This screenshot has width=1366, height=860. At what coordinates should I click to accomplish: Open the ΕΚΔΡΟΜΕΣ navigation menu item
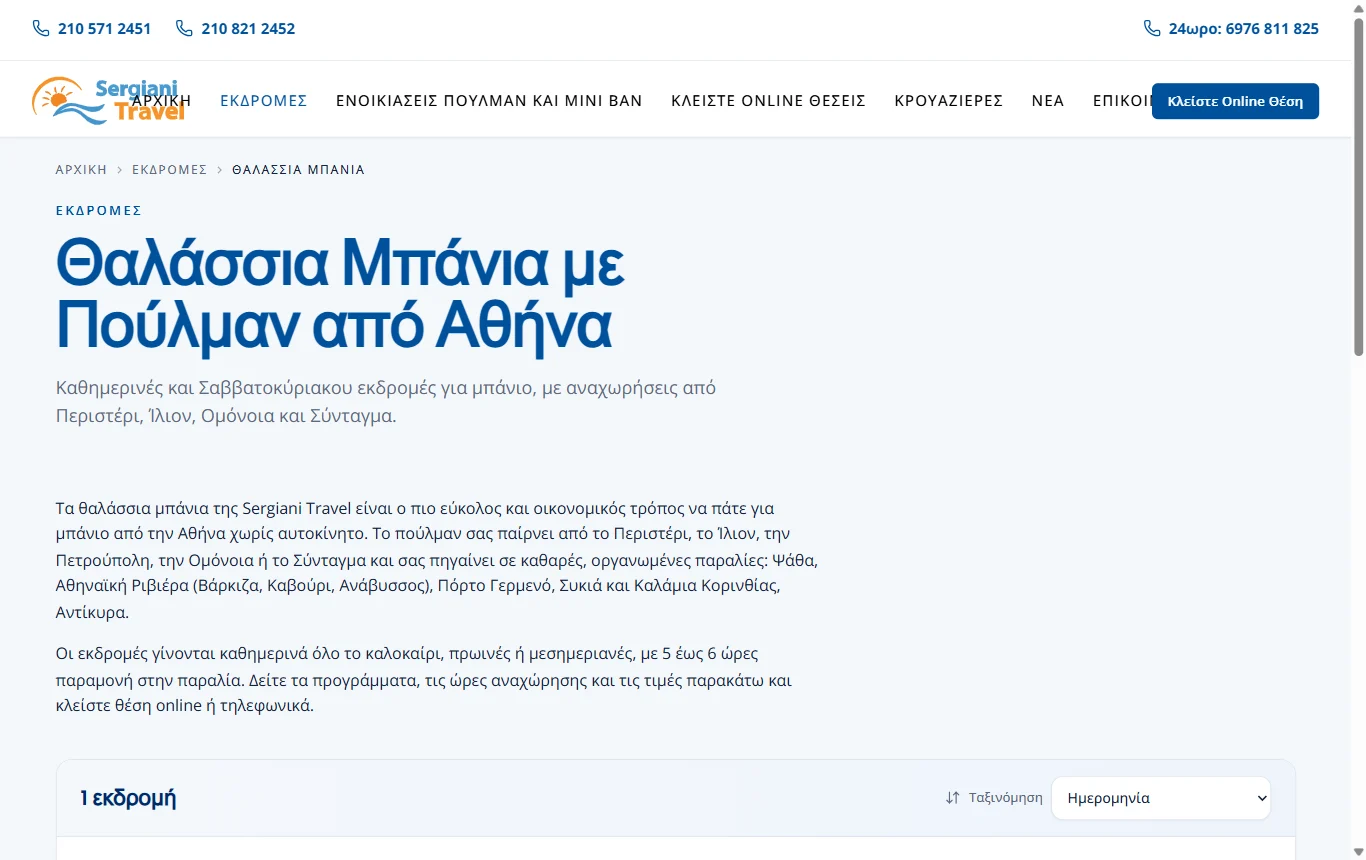264,101
